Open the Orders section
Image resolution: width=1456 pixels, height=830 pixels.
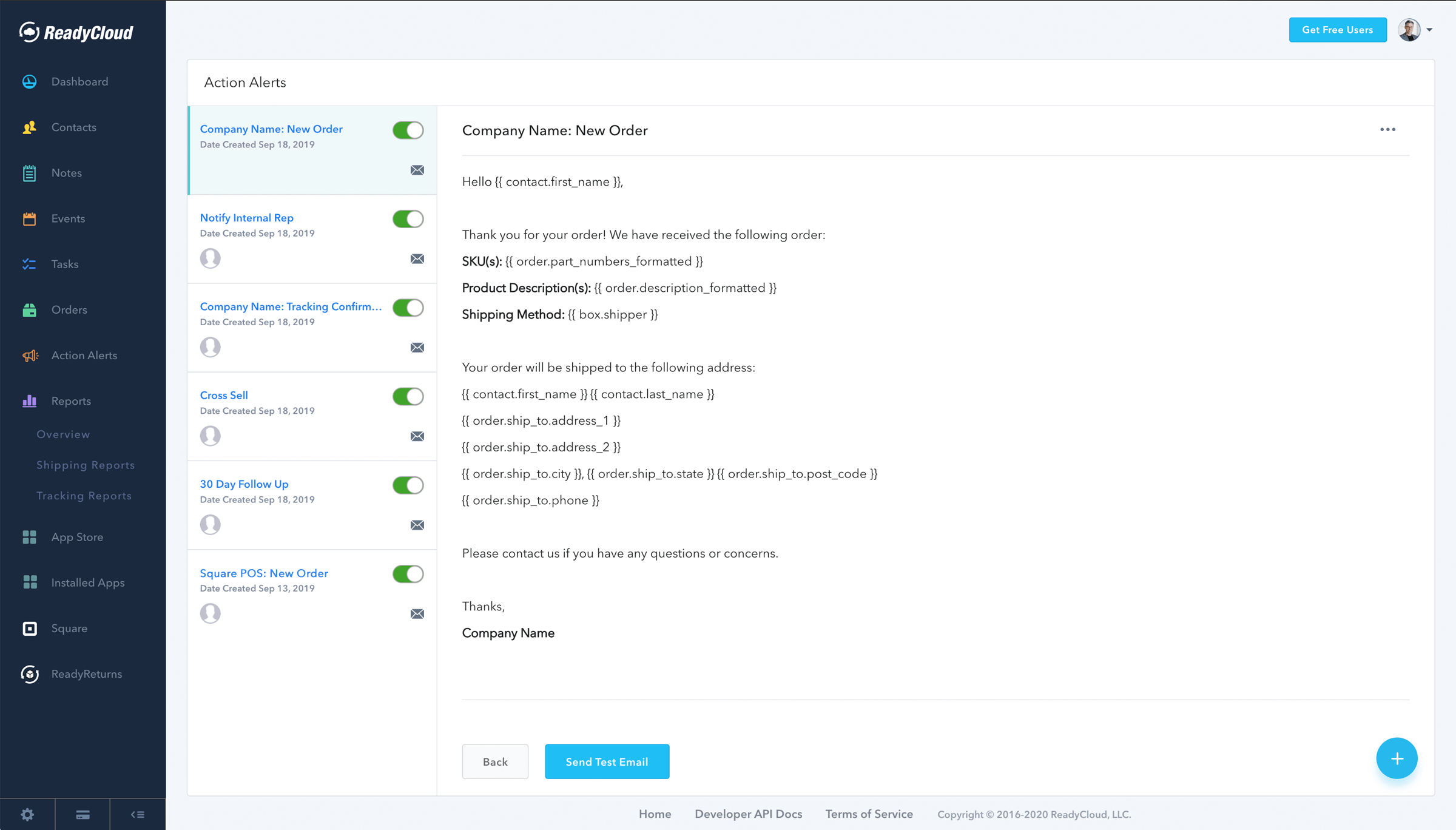pyautogui.click(x=29, y=309)
